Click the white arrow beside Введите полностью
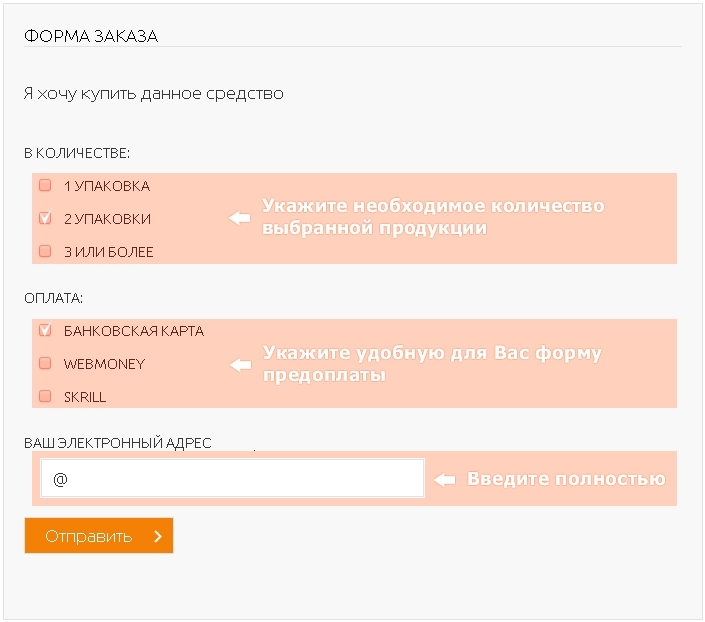This screenshot has width=705, height=622. 445,479
